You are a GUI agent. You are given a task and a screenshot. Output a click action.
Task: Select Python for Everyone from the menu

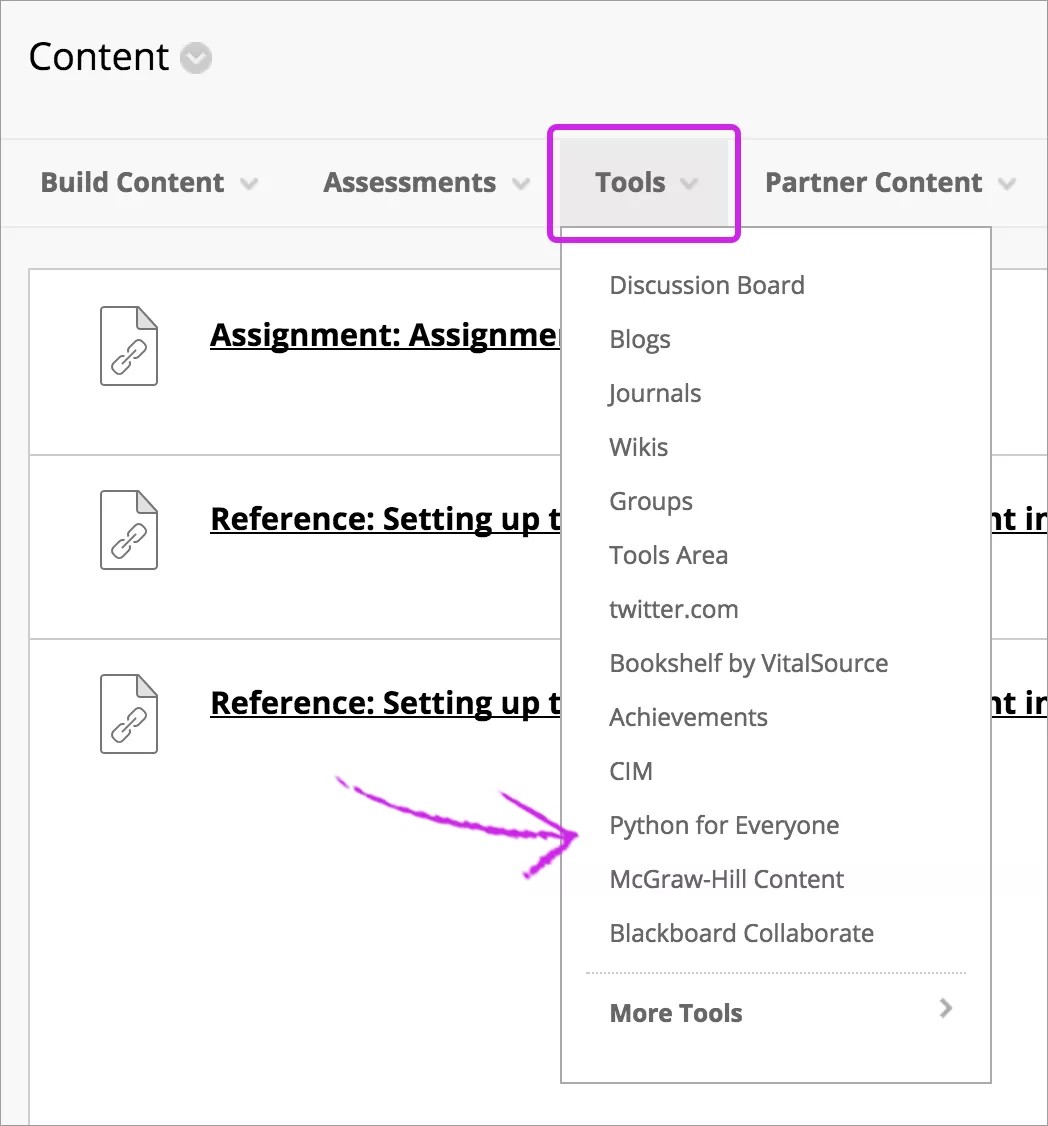point(724,825)
